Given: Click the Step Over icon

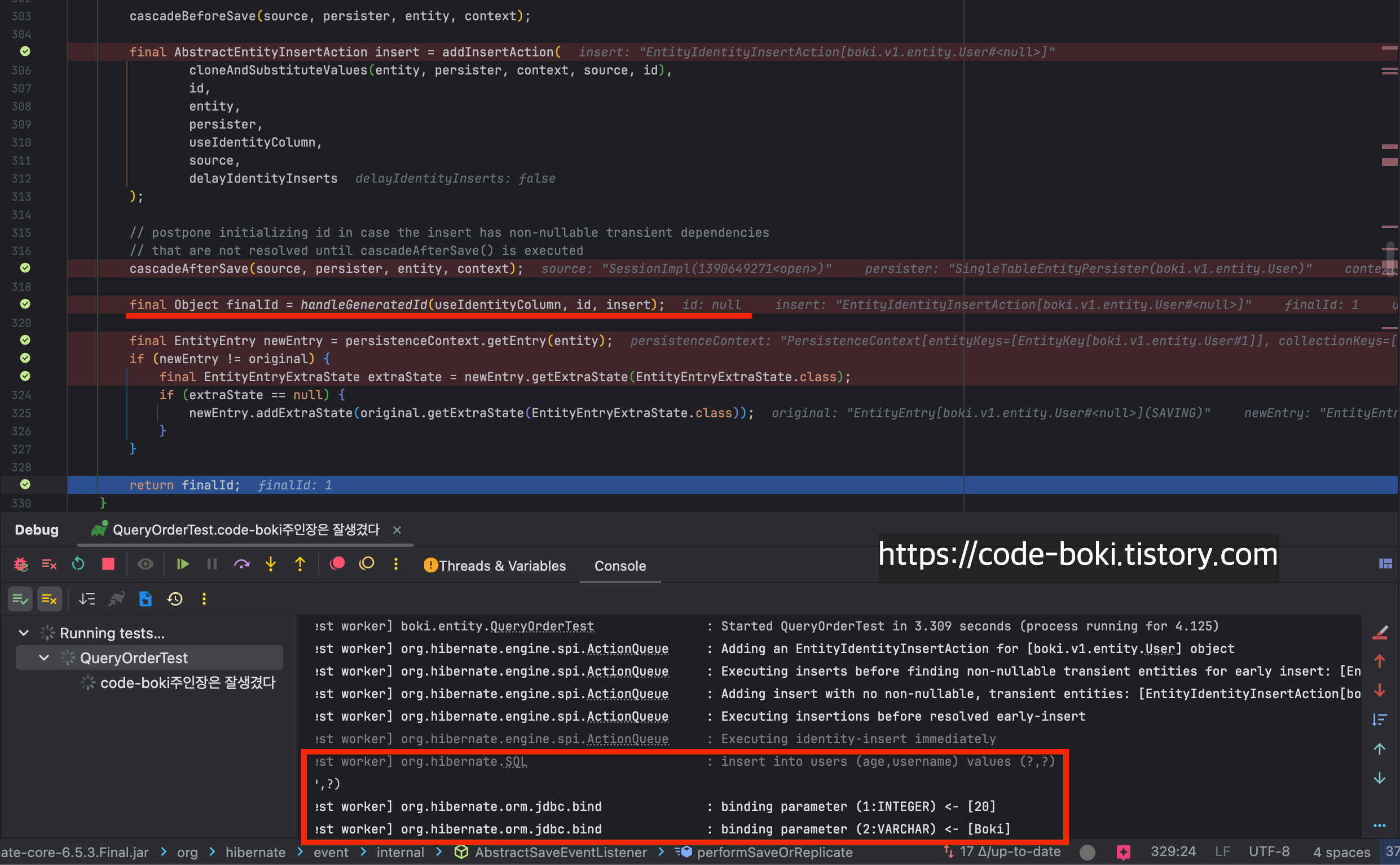Looking at the screenshot, I should pos(241,564).
